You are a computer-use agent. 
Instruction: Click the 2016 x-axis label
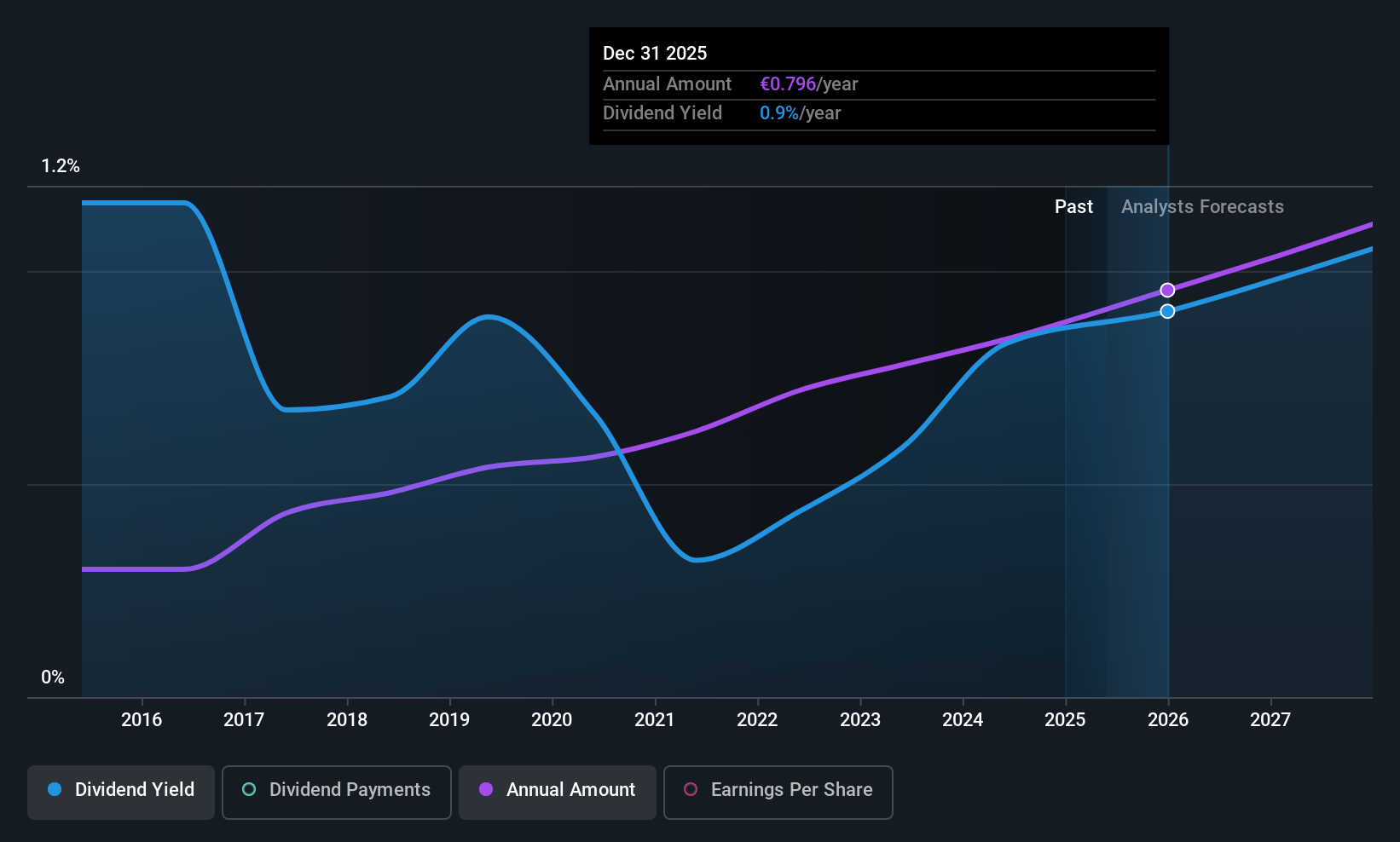coord(142,720)
